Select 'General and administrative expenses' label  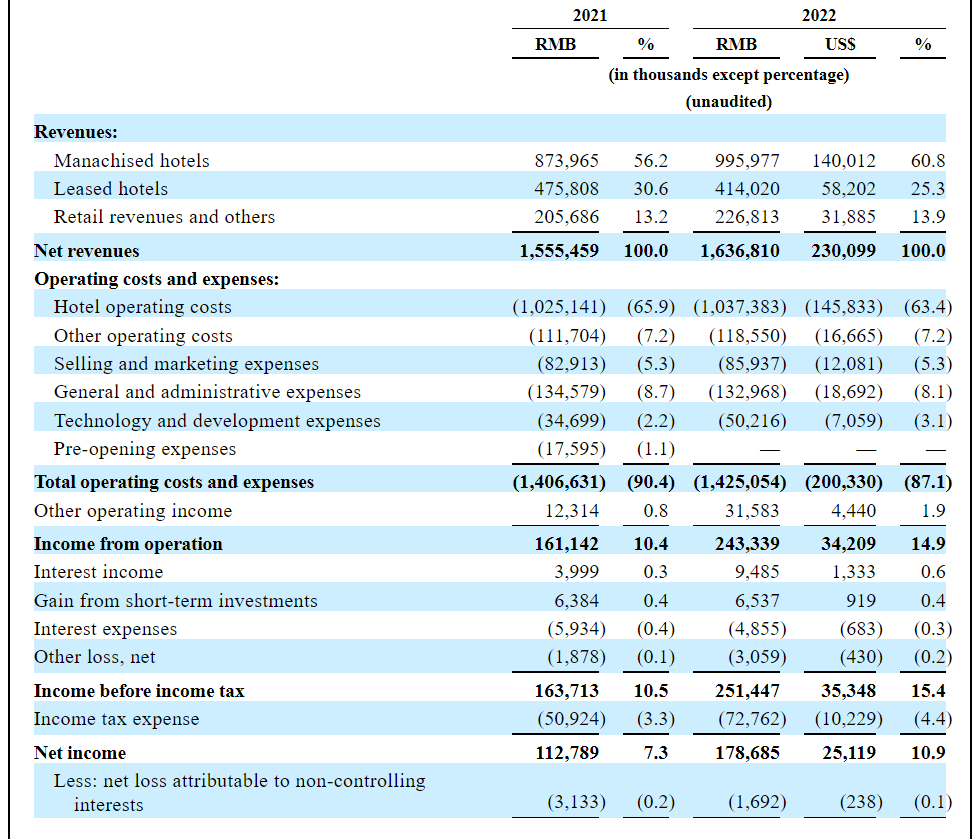207,391
